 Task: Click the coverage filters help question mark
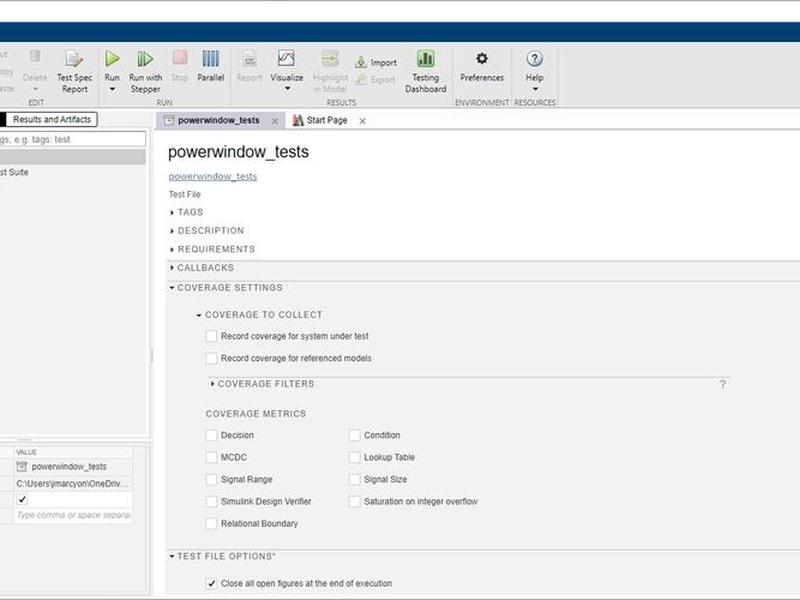(722, 384)
